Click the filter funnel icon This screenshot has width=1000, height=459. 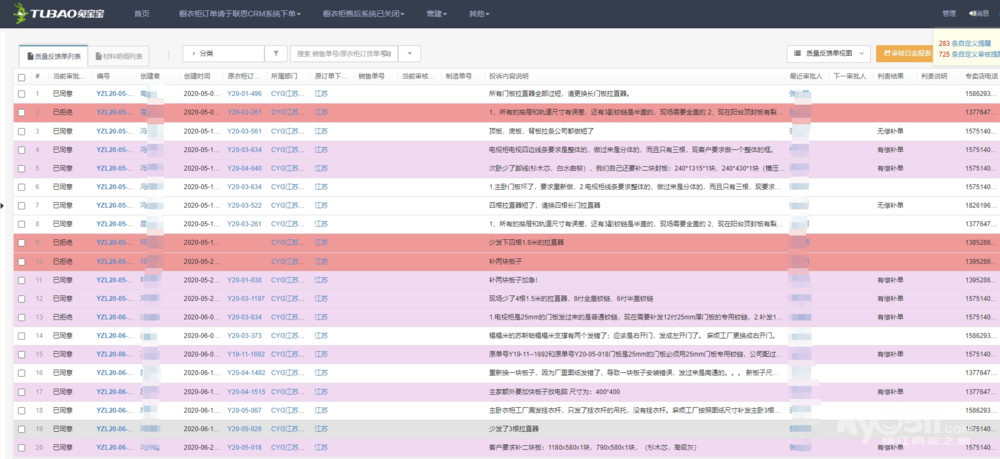click(x=277, y=53)
